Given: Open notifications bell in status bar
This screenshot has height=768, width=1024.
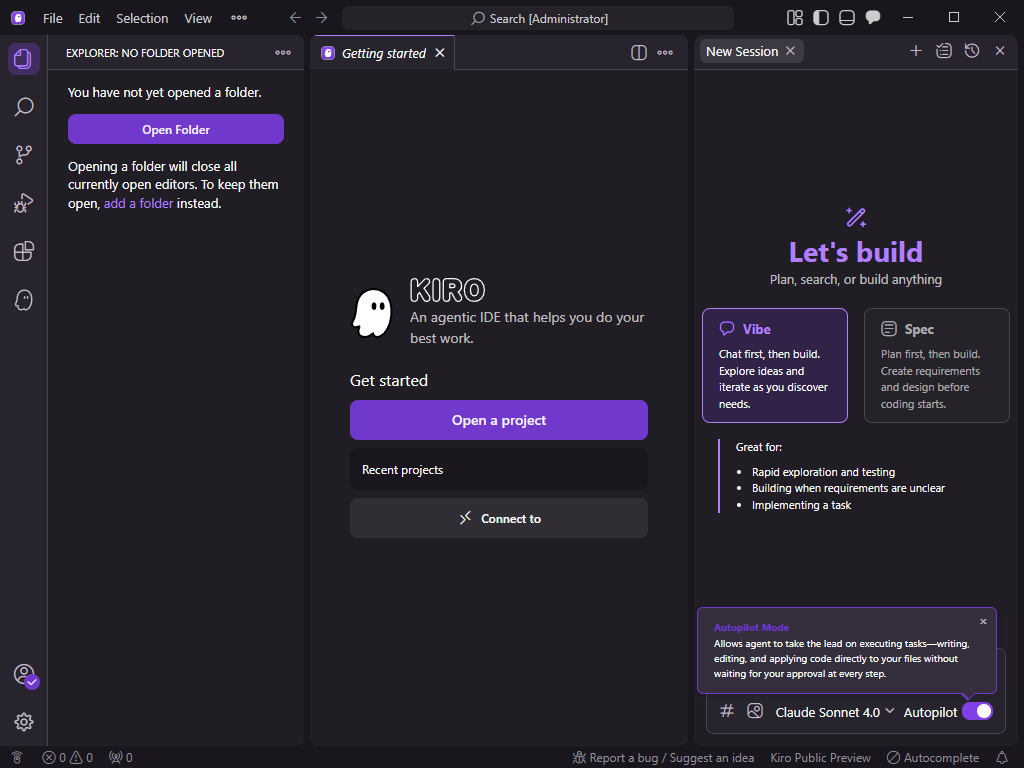Looking at the screenshot, I should 1002,758.
